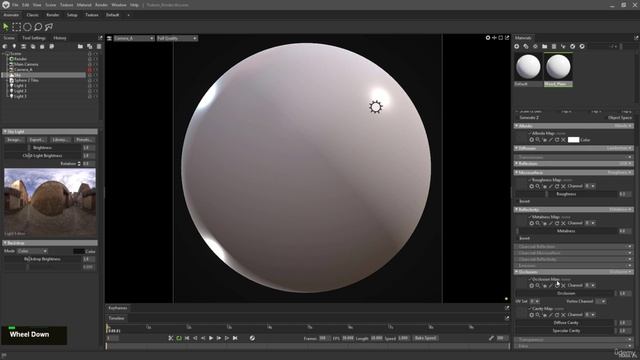
Task: Search Roughness Map magnifier icon
Action: click(x=538, y=186)
